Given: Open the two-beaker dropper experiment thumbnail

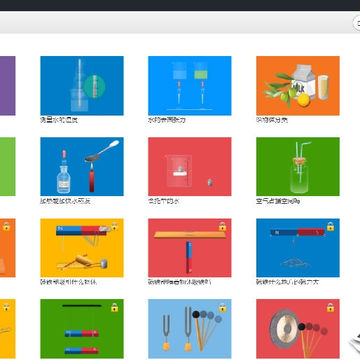Looking at the screenshot, I should click(190, 86).
